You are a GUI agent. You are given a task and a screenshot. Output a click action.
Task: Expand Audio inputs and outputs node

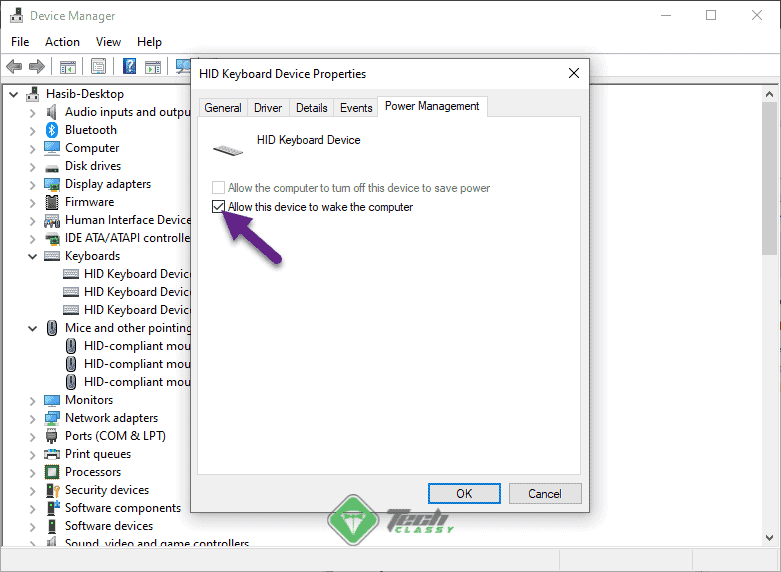coord(32,113)
